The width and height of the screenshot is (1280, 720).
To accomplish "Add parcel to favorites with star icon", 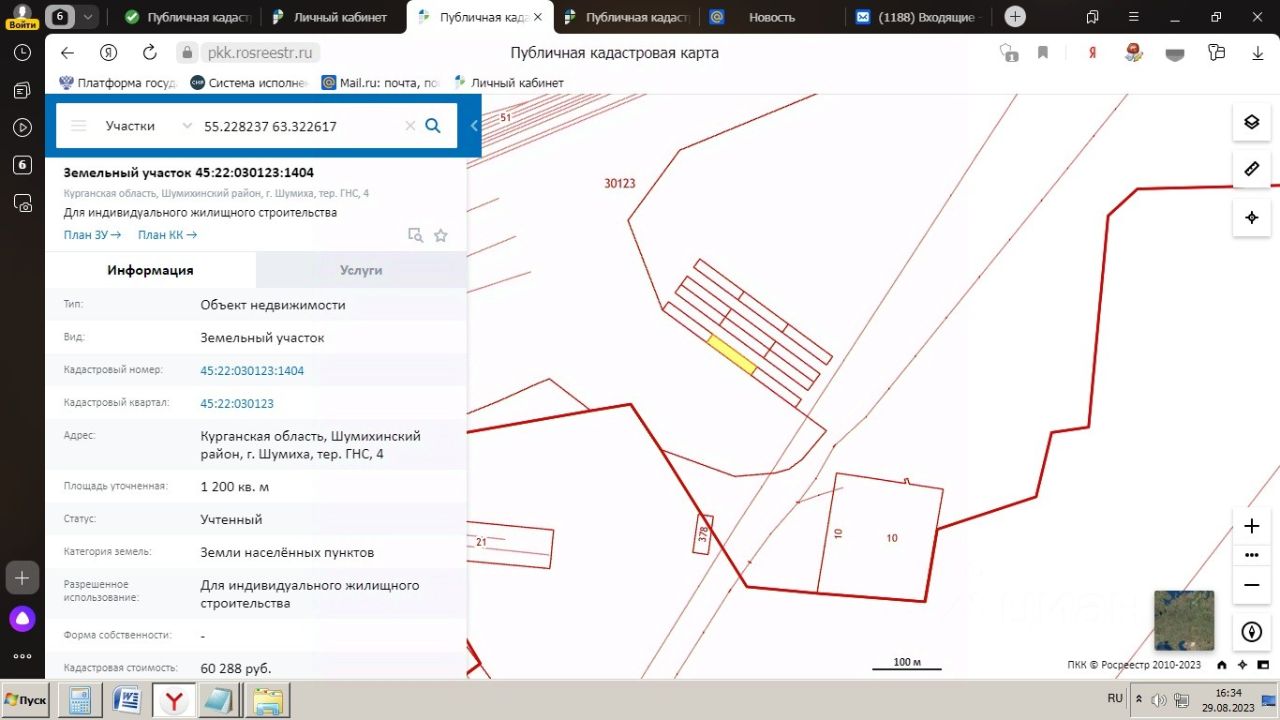I will (x=441, y=236).
